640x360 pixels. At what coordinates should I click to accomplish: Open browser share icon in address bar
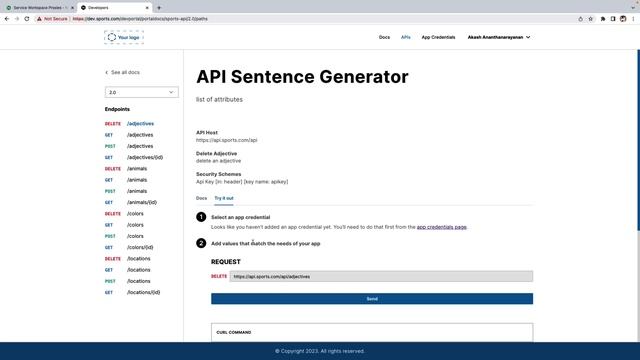(x=580, y=19)
